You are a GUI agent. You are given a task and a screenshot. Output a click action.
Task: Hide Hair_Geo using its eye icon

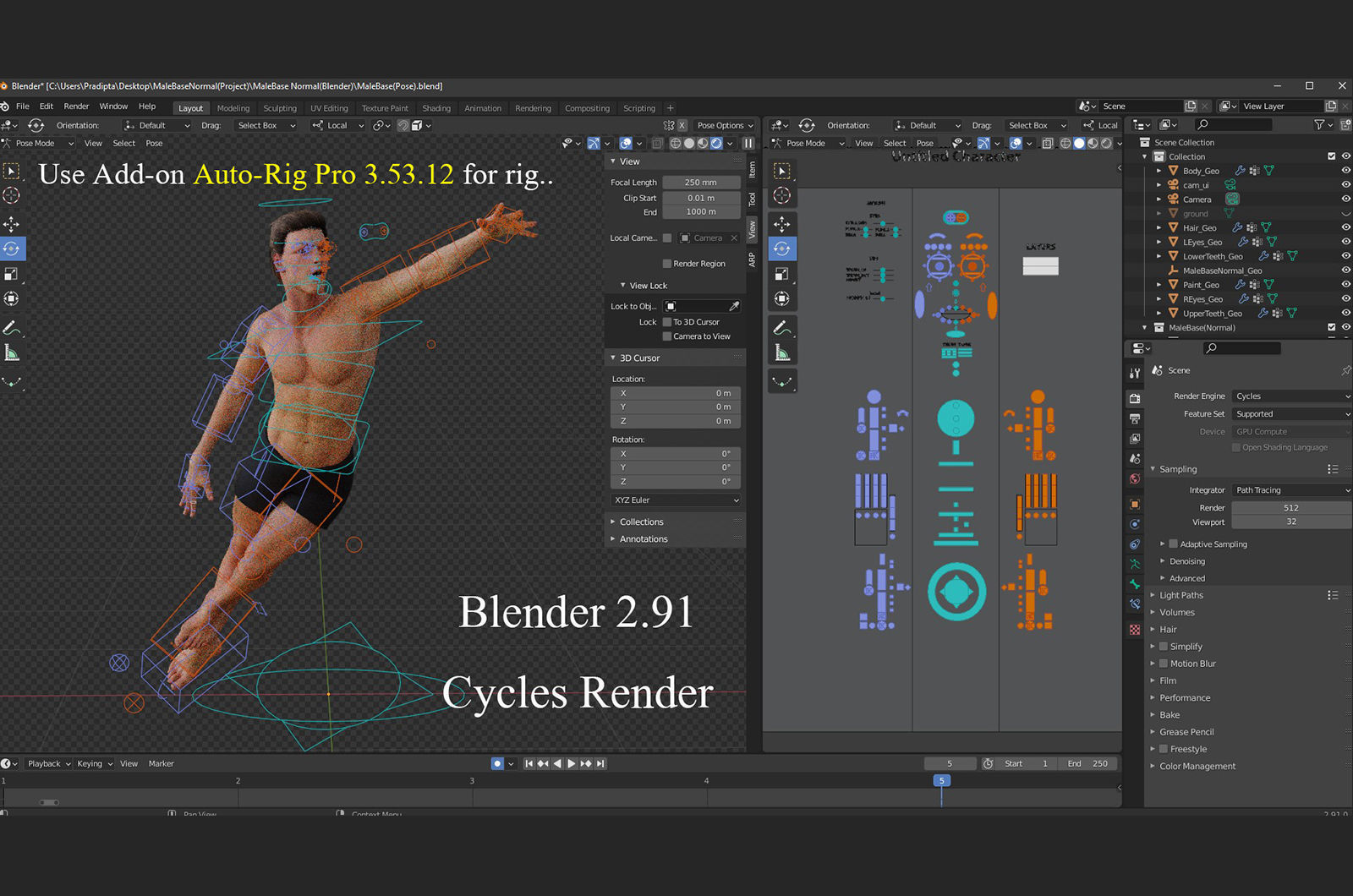[x=1345, y=227]
